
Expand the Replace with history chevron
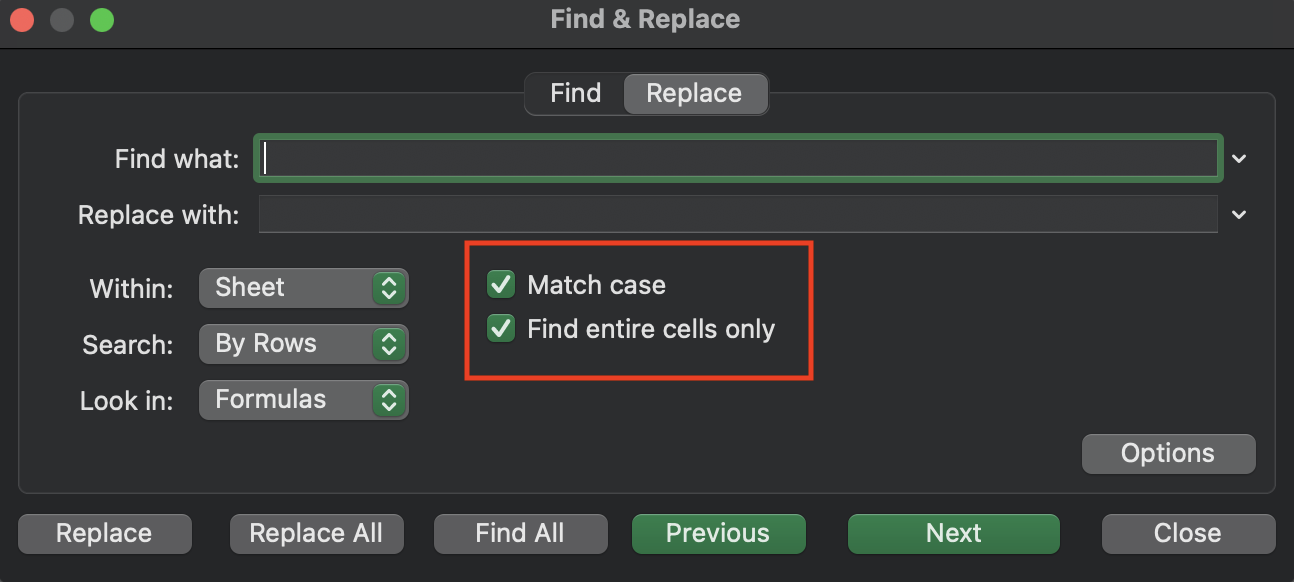(1239, 215)
